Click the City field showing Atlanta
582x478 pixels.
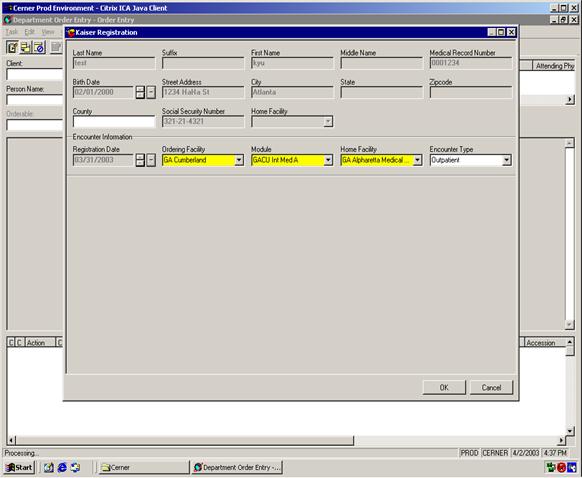point(292,92)
